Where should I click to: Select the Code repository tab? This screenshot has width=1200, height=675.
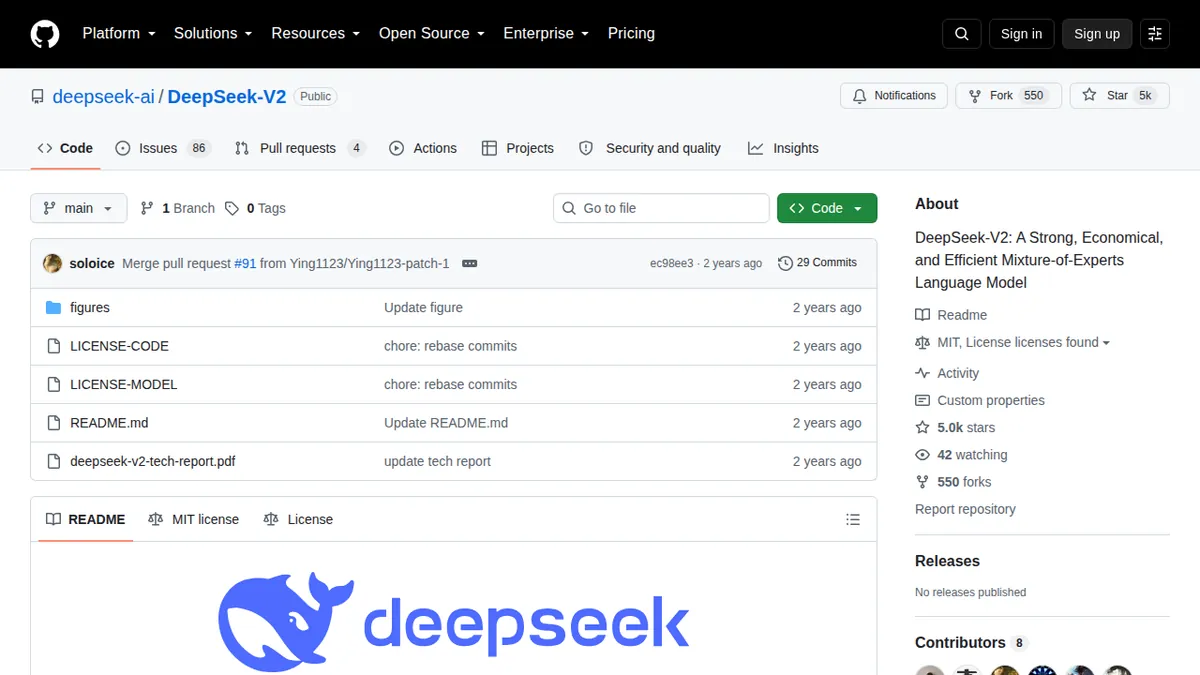(x=66, y=148)
